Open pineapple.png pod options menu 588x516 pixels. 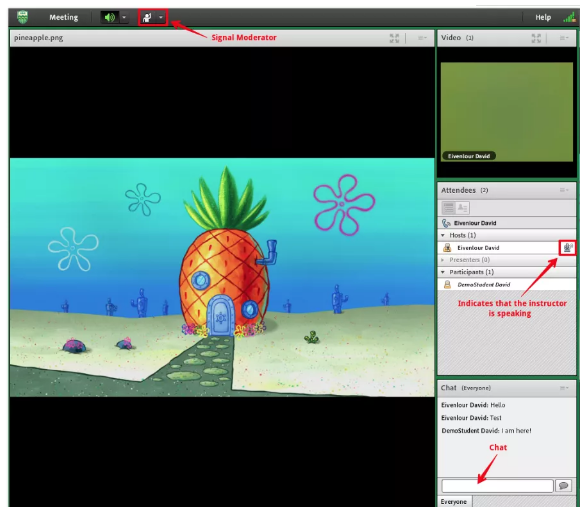pyautogui.click(x=422, y=38)
